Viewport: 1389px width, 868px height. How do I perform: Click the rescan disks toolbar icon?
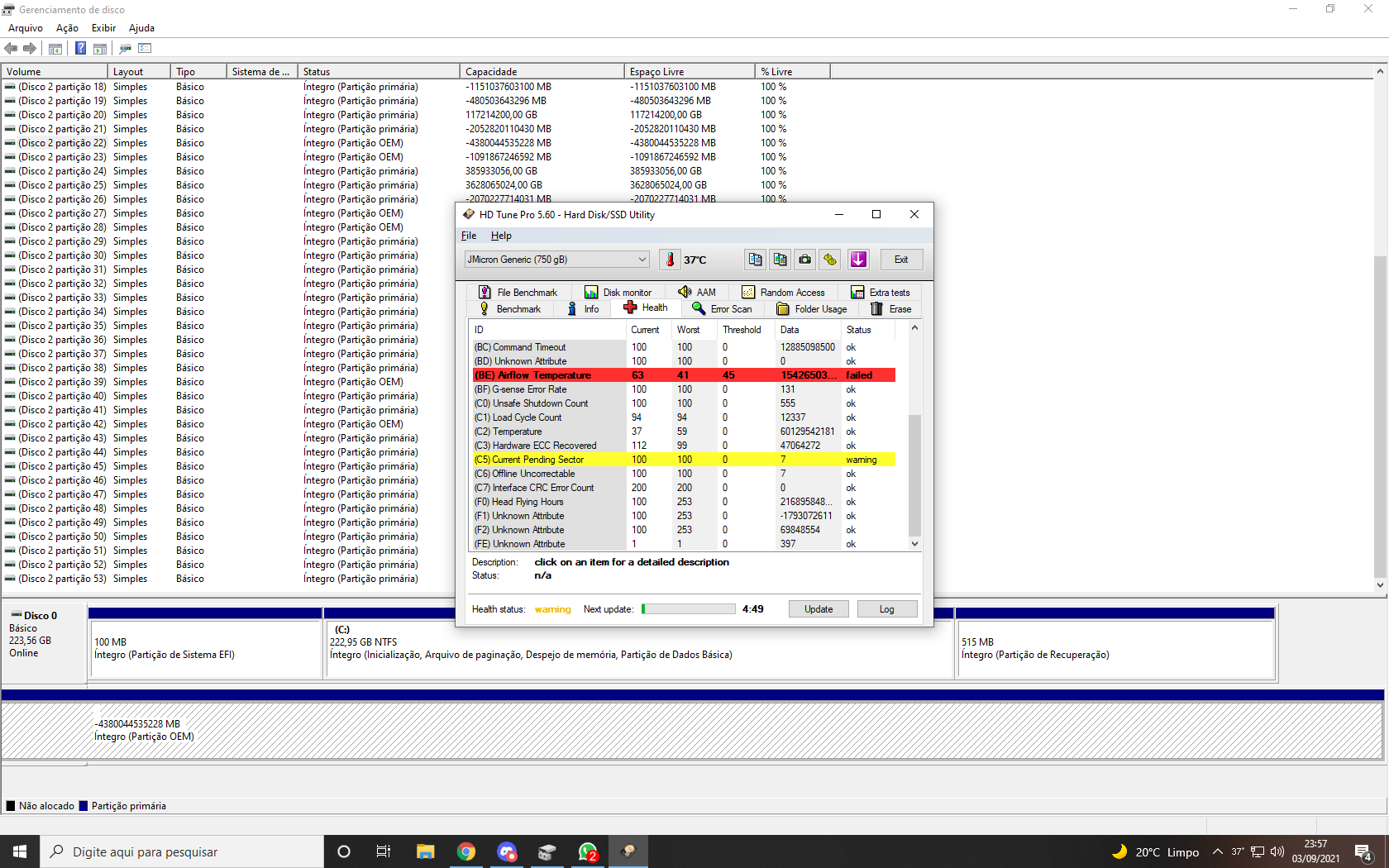pyautogui.click(x=125, y=49)
